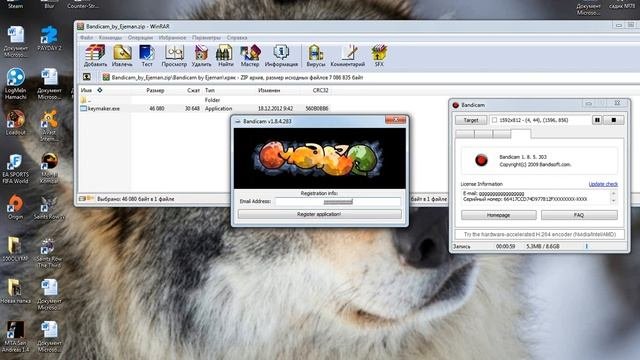Click the Добавить (Add) toolbar icon in WinRAR
This screenshot has height=360, width=640.
coord(95,56)
